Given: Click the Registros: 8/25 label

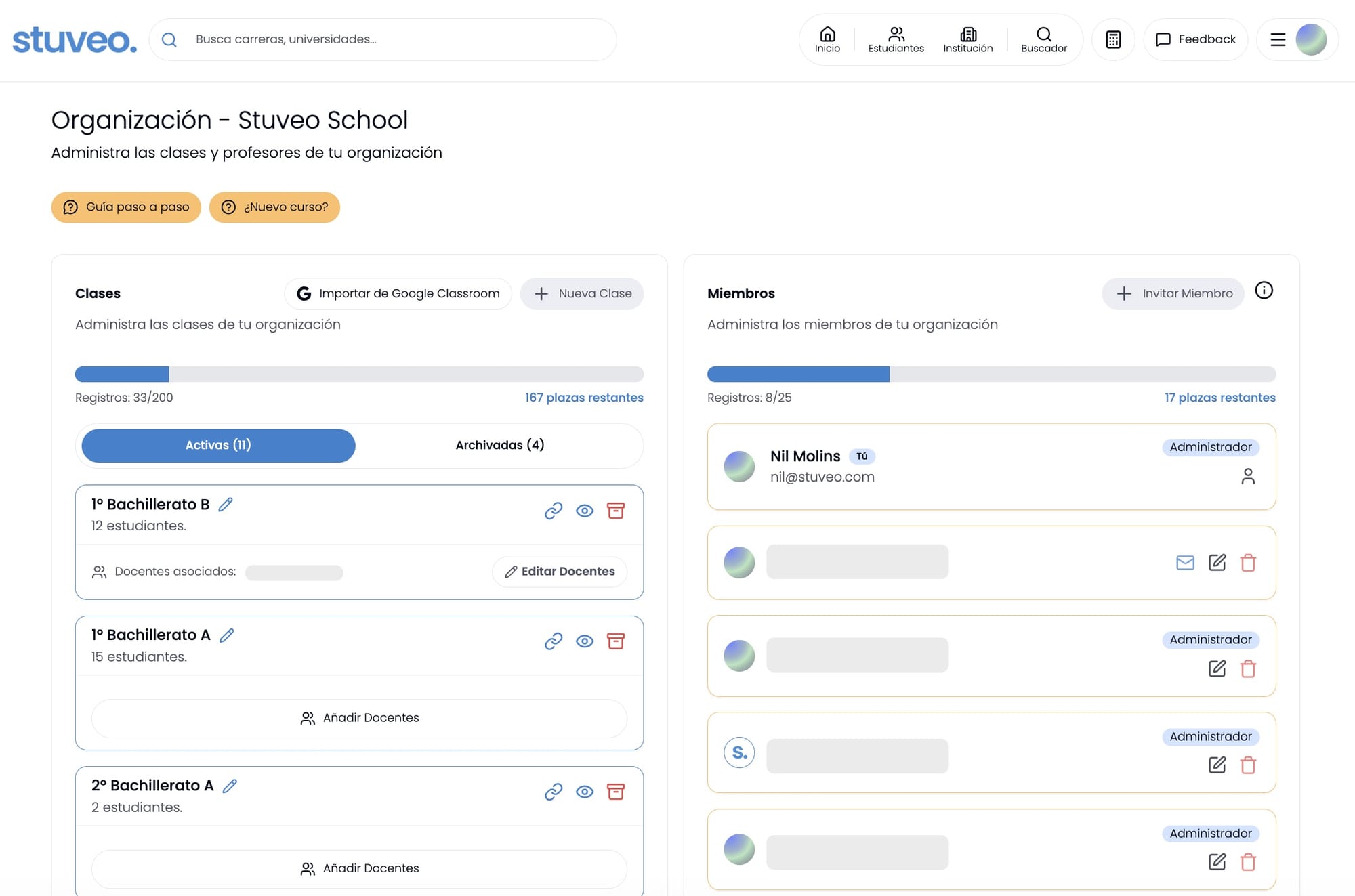Looking at the screenshot, I should pyautogui.click(x=749, y=398).
